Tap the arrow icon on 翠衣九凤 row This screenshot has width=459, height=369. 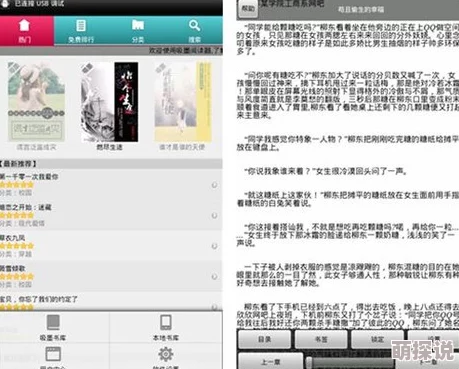pos(214,246)
